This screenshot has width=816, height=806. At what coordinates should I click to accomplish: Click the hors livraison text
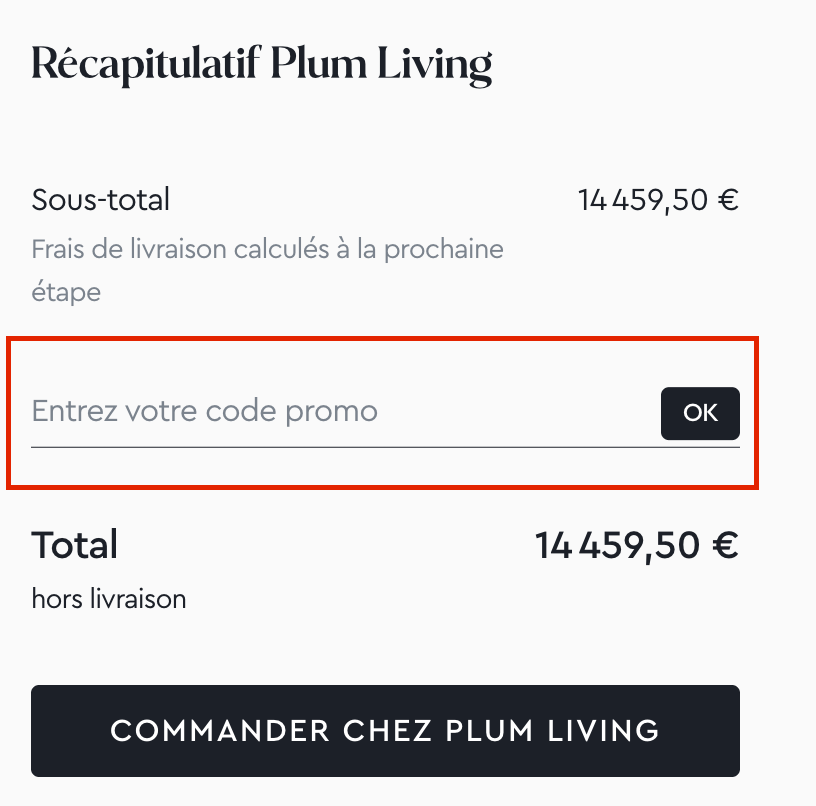click(109, 599)
